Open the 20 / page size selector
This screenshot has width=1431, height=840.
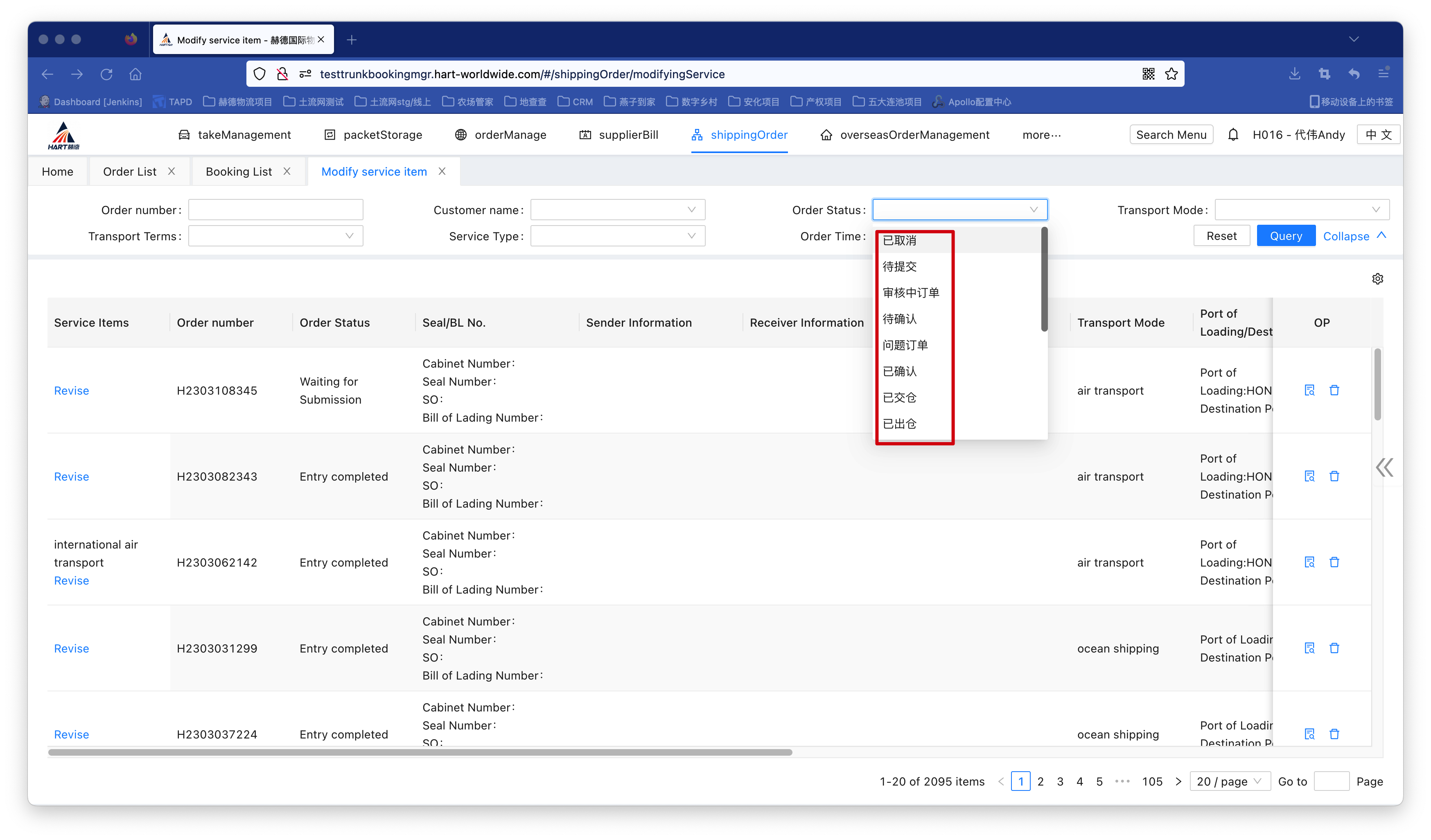(1230, 781)
